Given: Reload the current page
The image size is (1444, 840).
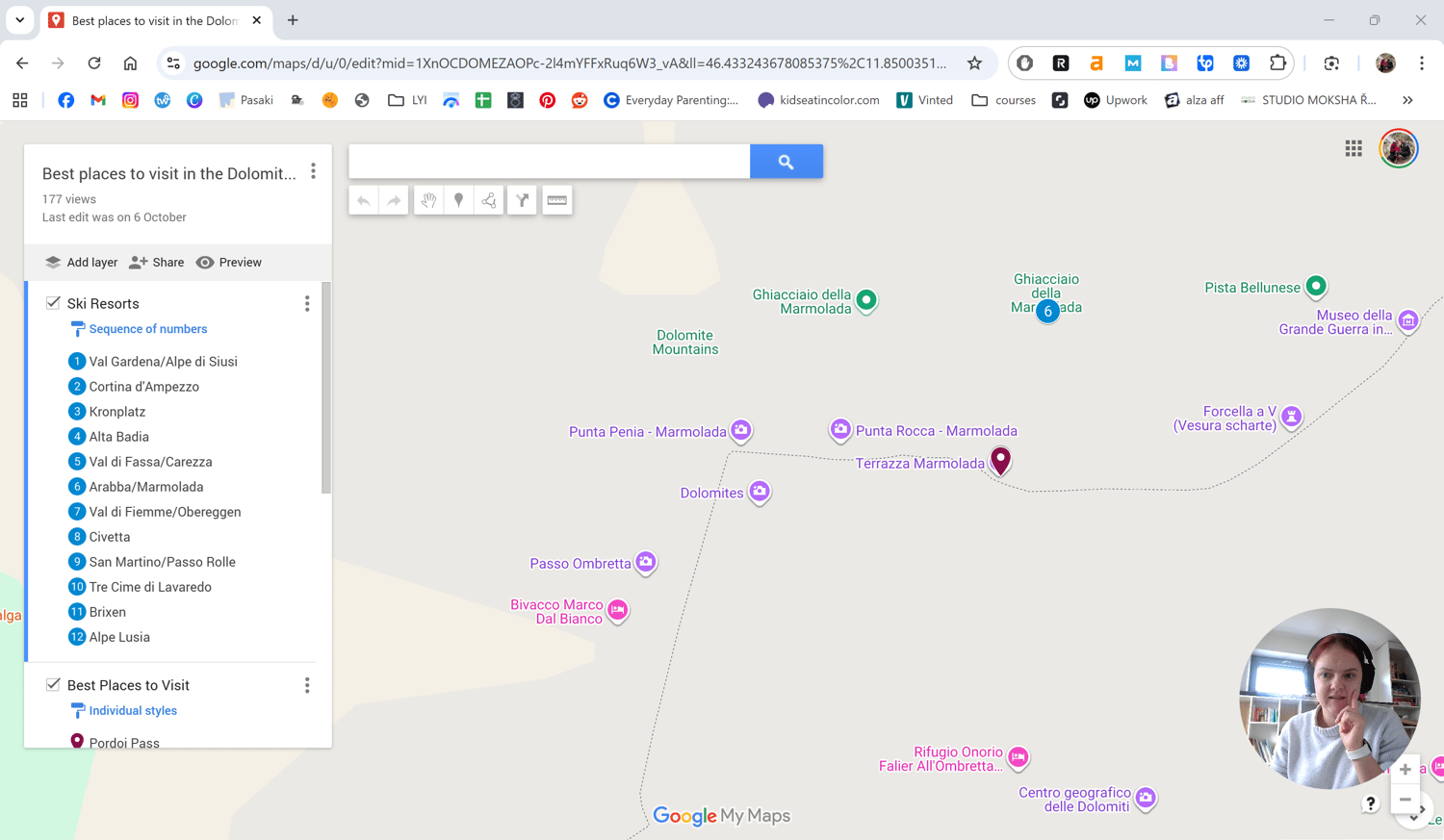Looking at the screenshot, I should pos(94,64).
